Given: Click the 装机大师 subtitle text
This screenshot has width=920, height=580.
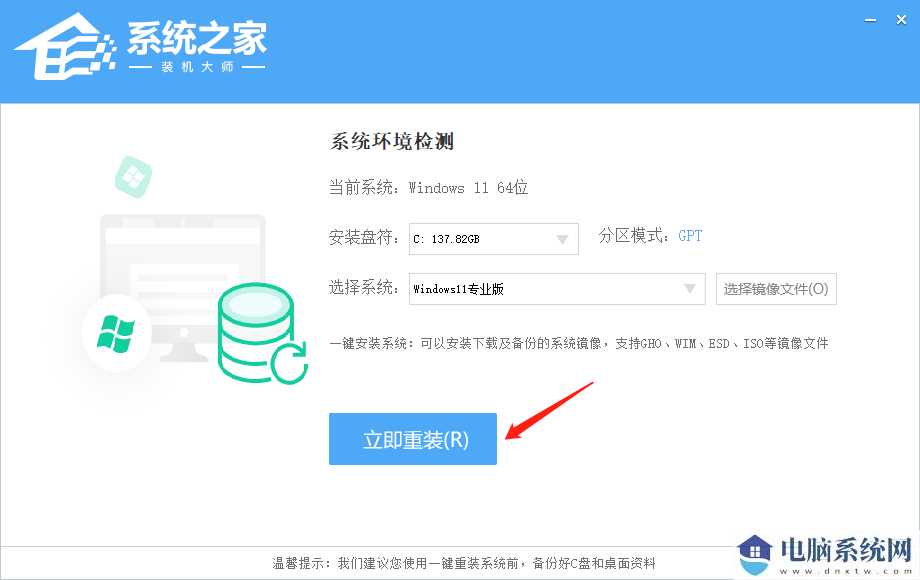Looking at the screenshot, I should (197, 67).
